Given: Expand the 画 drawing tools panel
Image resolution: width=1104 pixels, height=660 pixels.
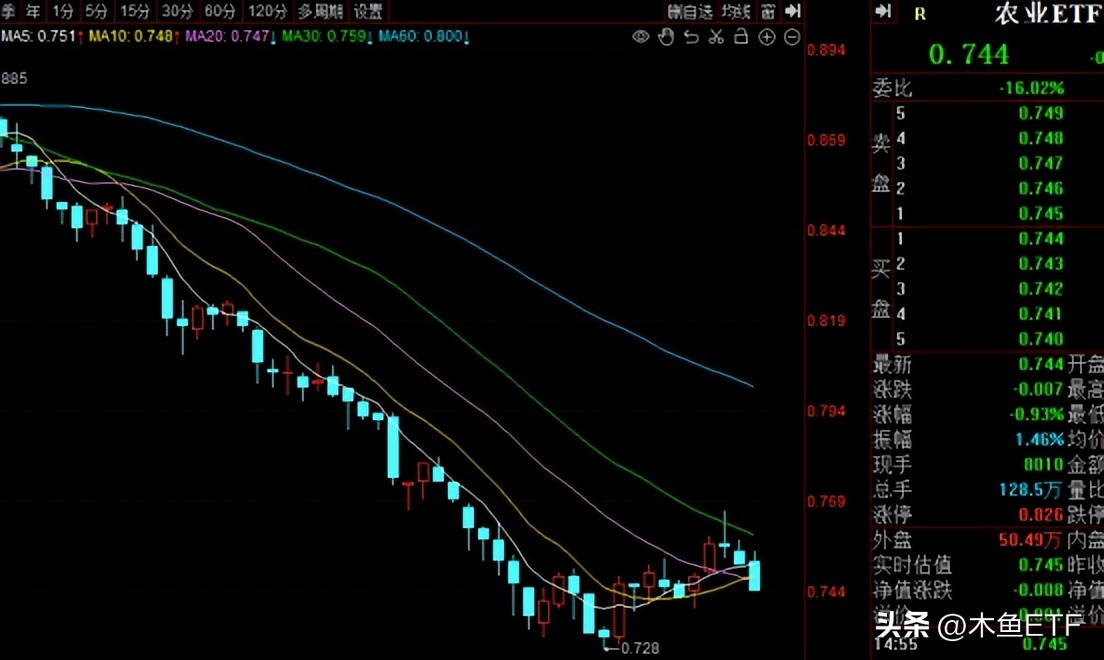Looking at the screenshot, I should (x=766, y=12).
